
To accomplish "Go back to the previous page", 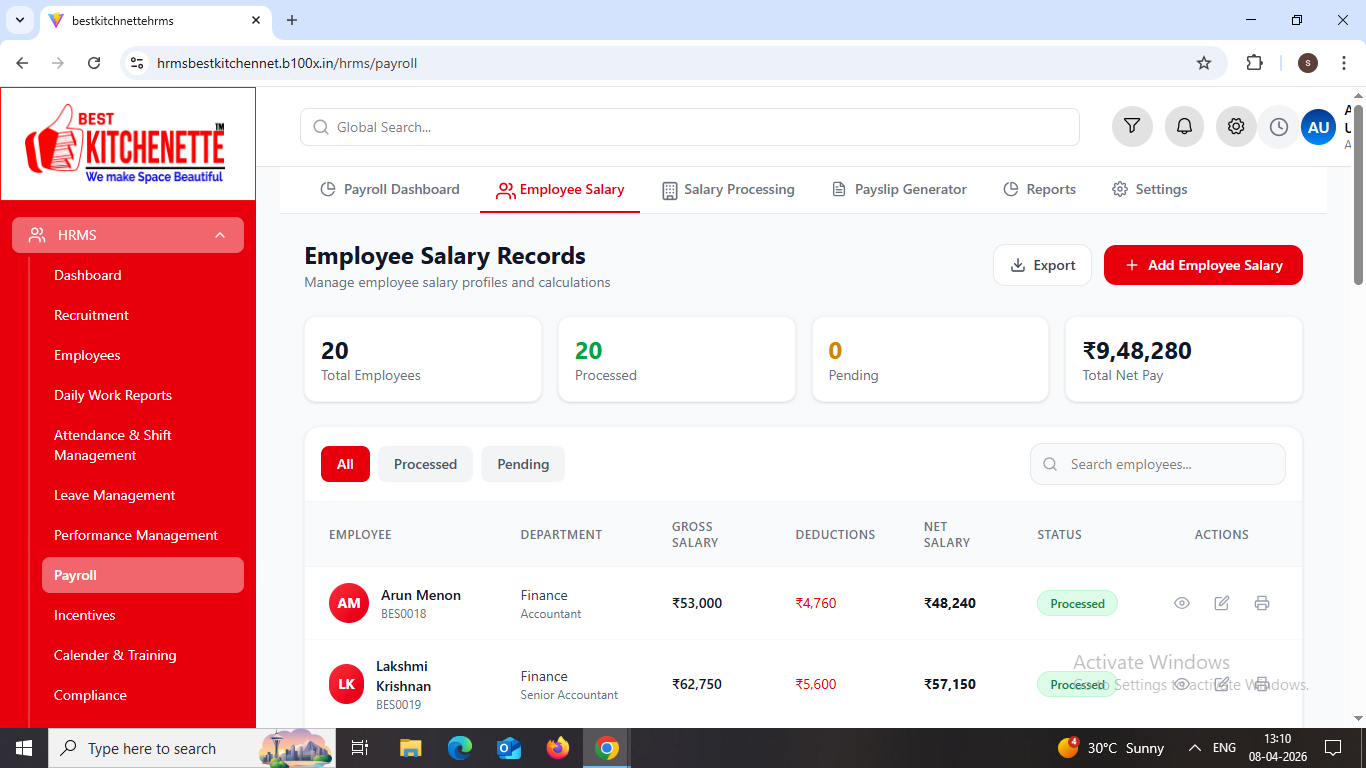I will click(x=22, y=63).
